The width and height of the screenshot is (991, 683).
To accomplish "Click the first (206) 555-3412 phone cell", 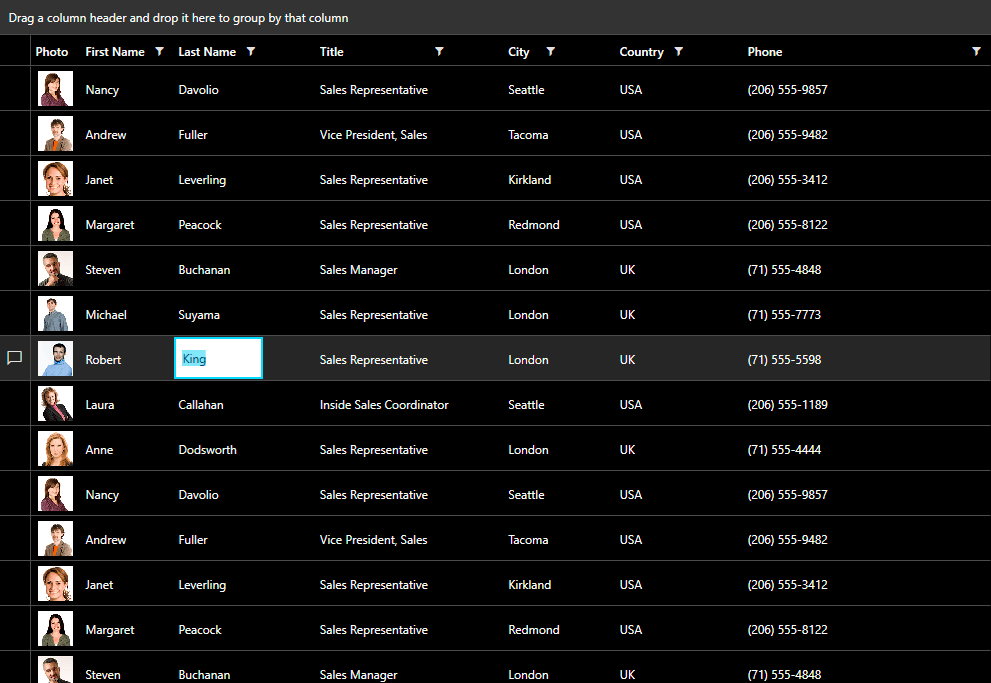I will click(787, 179).
